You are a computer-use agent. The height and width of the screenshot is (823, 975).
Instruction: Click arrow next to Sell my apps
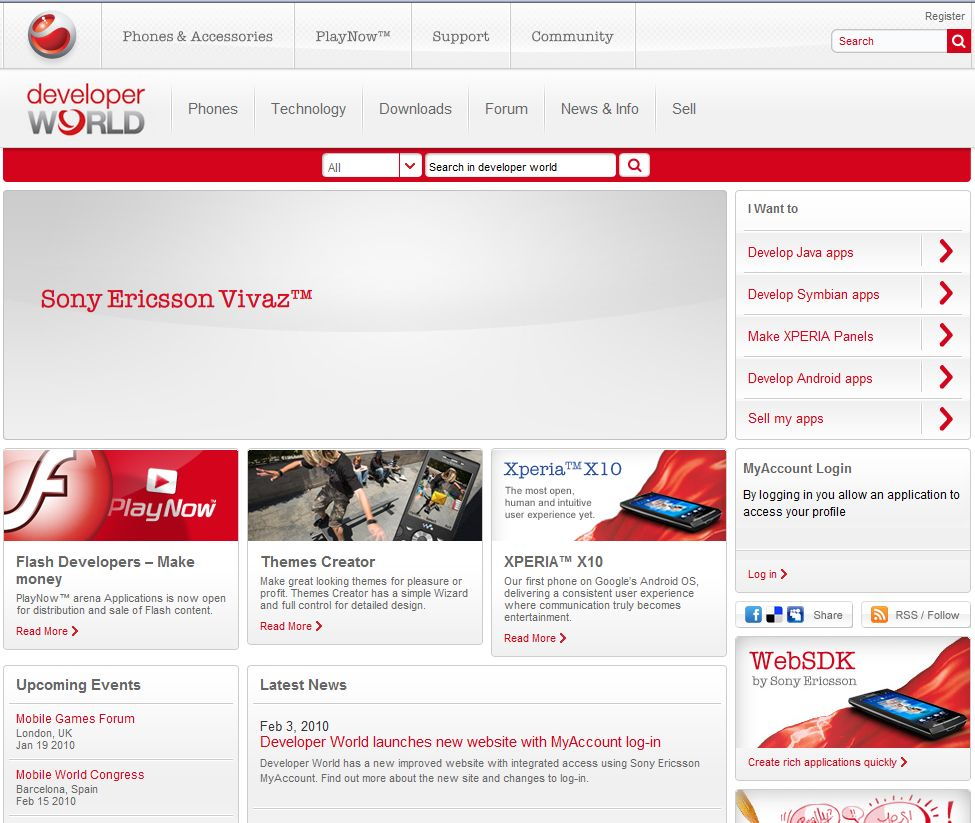(x=945, y=419)
